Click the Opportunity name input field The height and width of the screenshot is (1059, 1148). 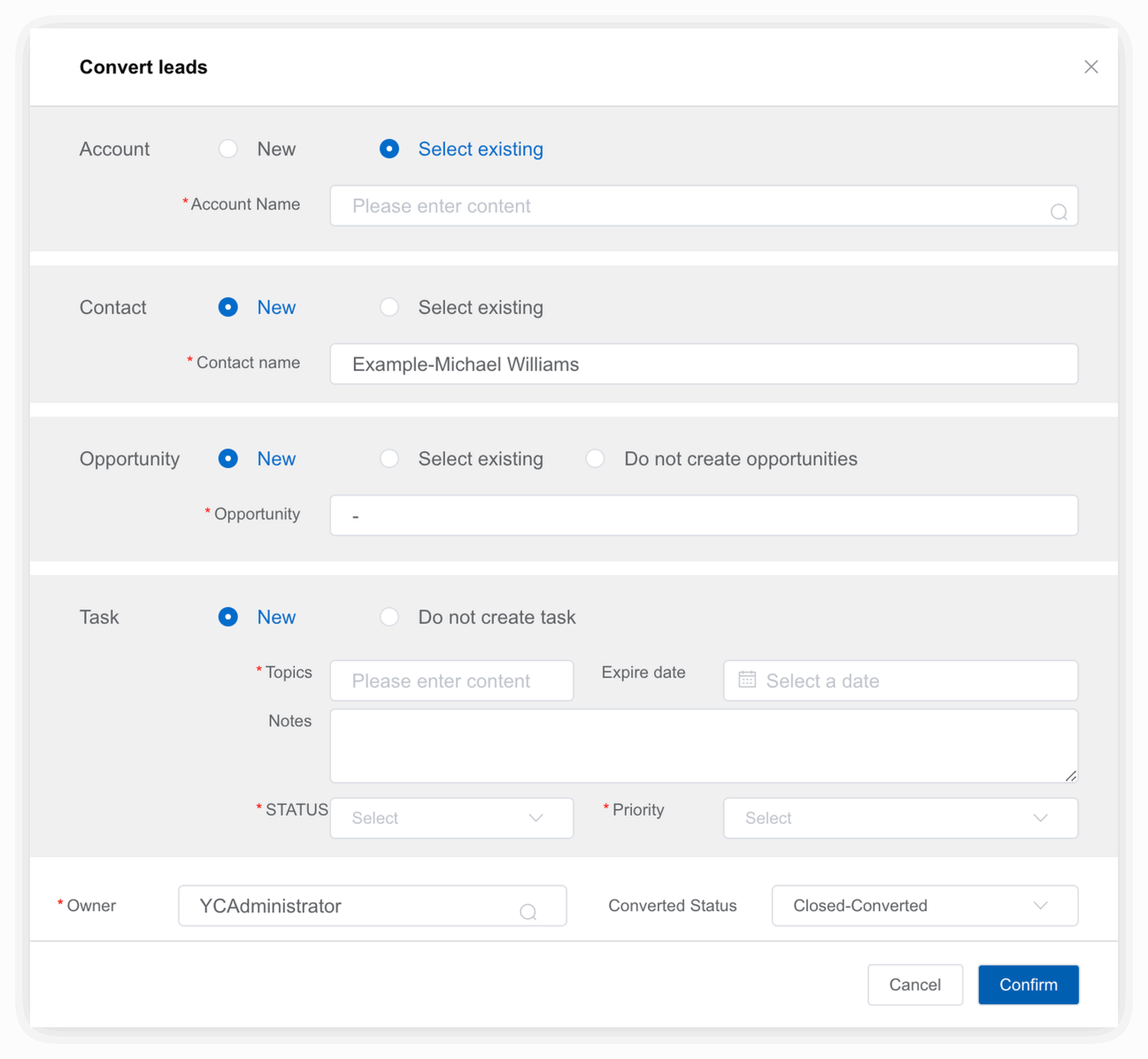pyautogui.click(x=703, y=515)
